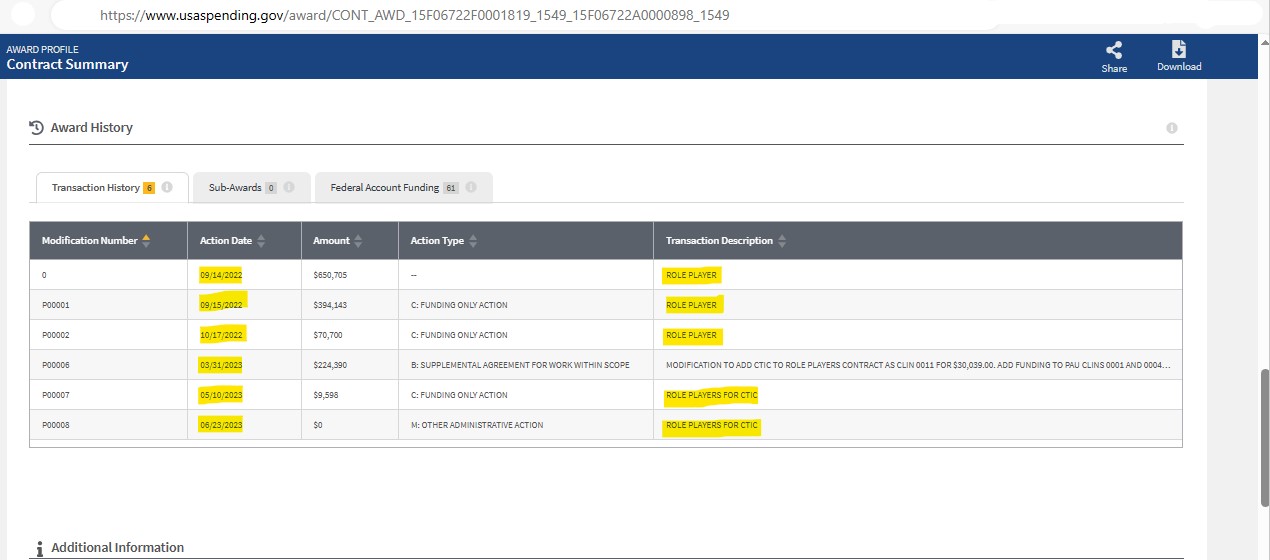Click the $9,598 amount

pos(325,395)
